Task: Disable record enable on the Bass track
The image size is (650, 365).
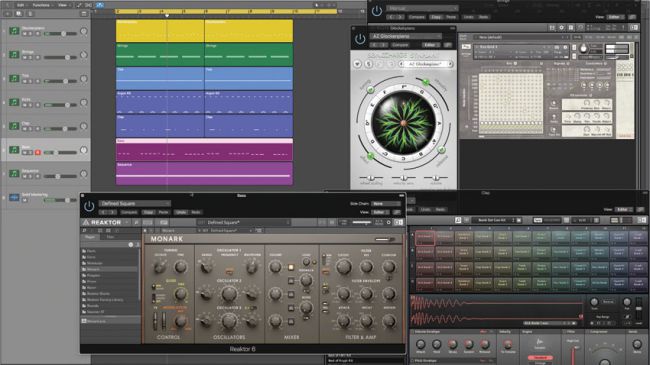Action: point(38,153)
